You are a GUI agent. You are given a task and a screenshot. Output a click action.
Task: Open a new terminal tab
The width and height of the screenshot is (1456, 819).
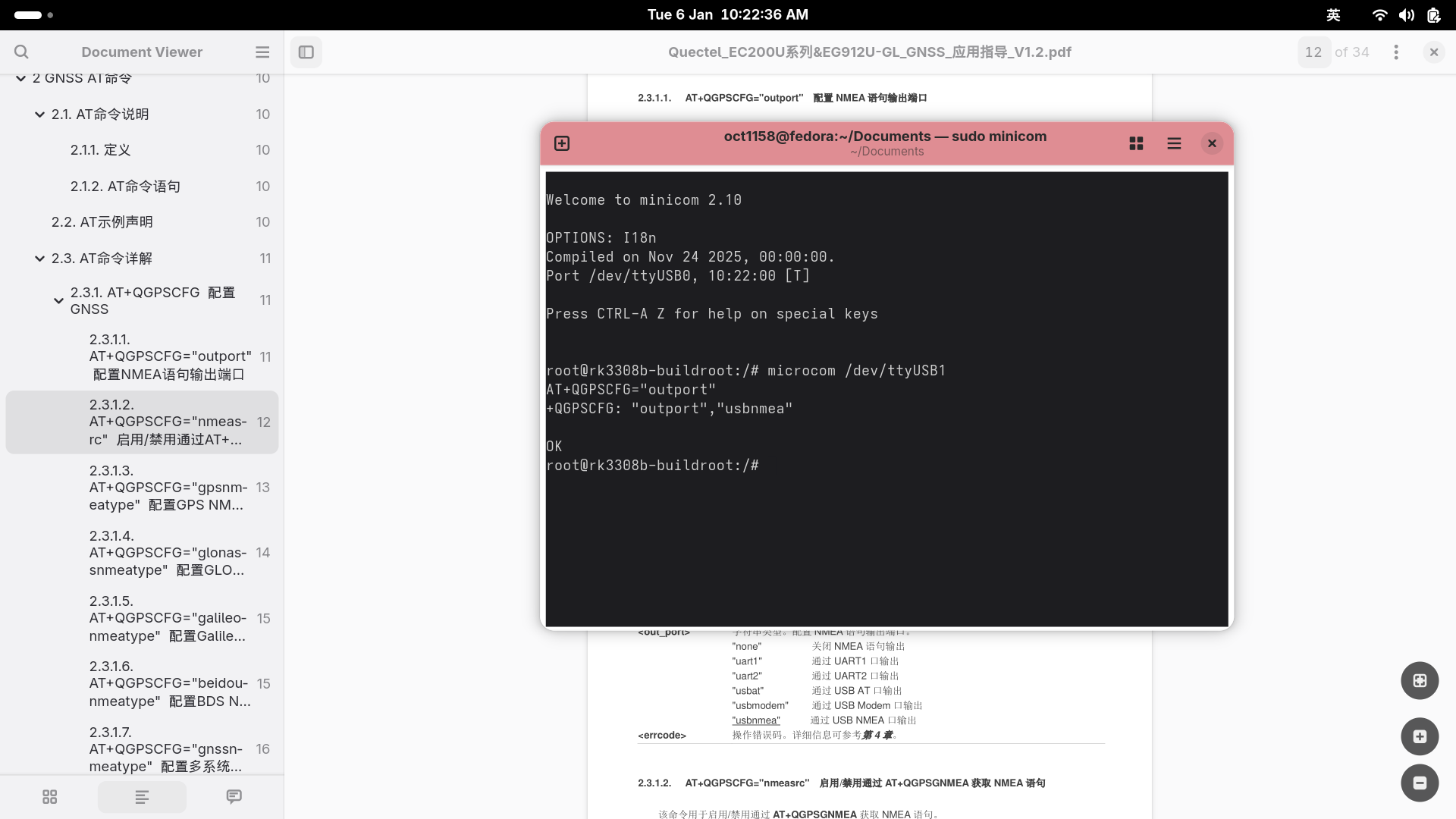pos(562,143)
